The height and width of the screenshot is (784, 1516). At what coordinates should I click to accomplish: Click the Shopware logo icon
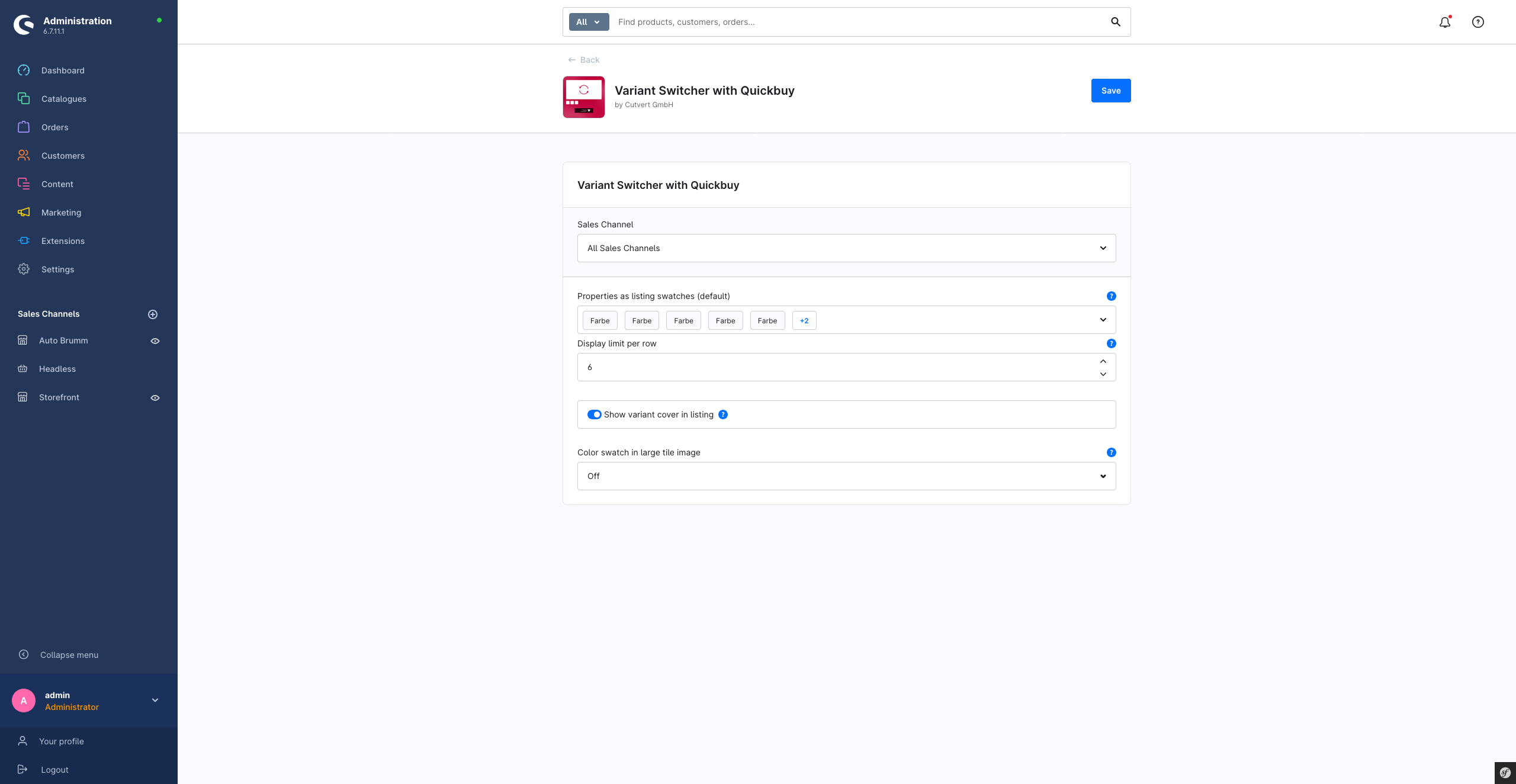[24, 25]
